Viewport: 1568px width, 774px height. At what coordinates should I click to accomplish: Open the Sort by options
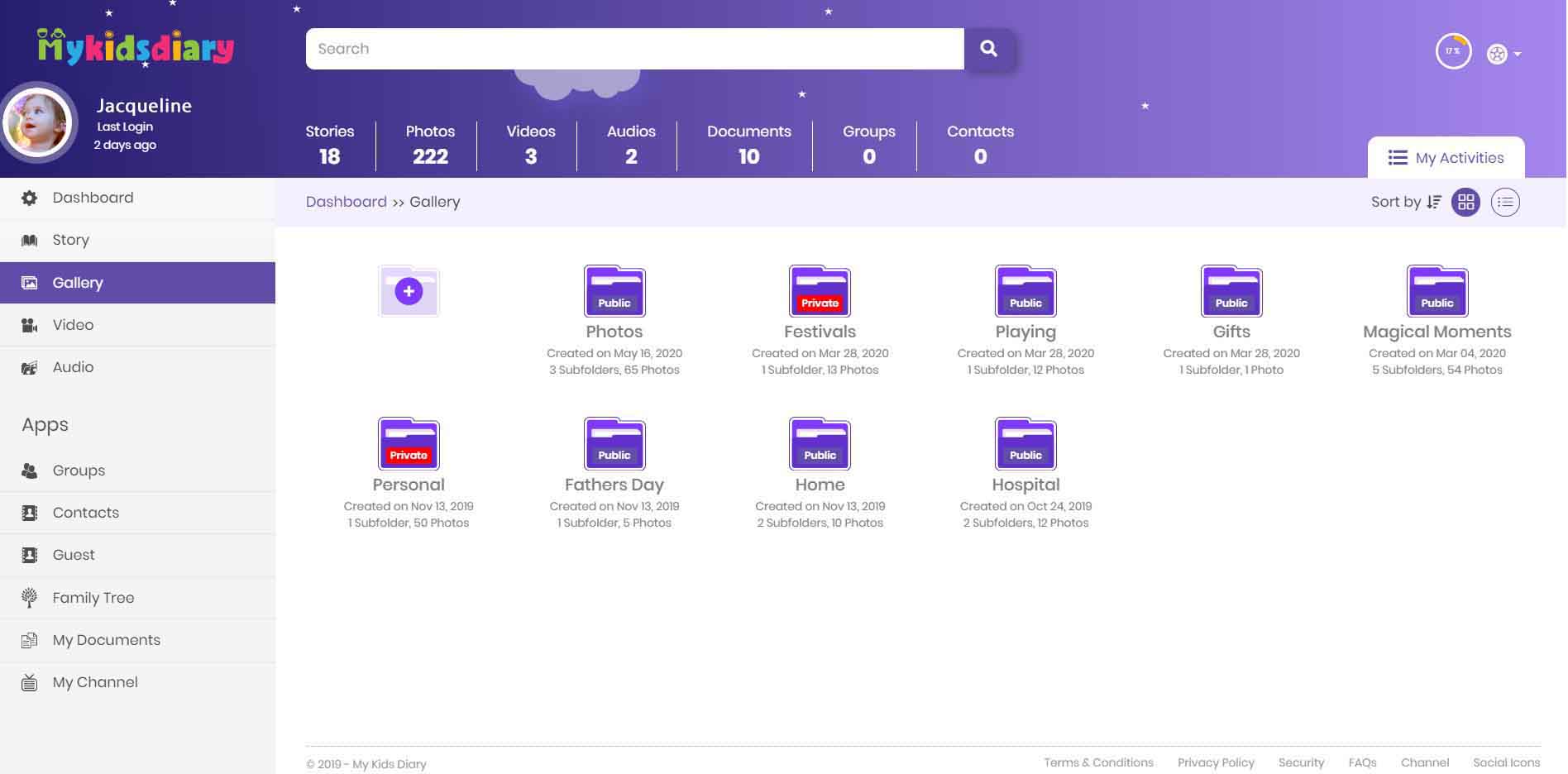click(1405, 202)
